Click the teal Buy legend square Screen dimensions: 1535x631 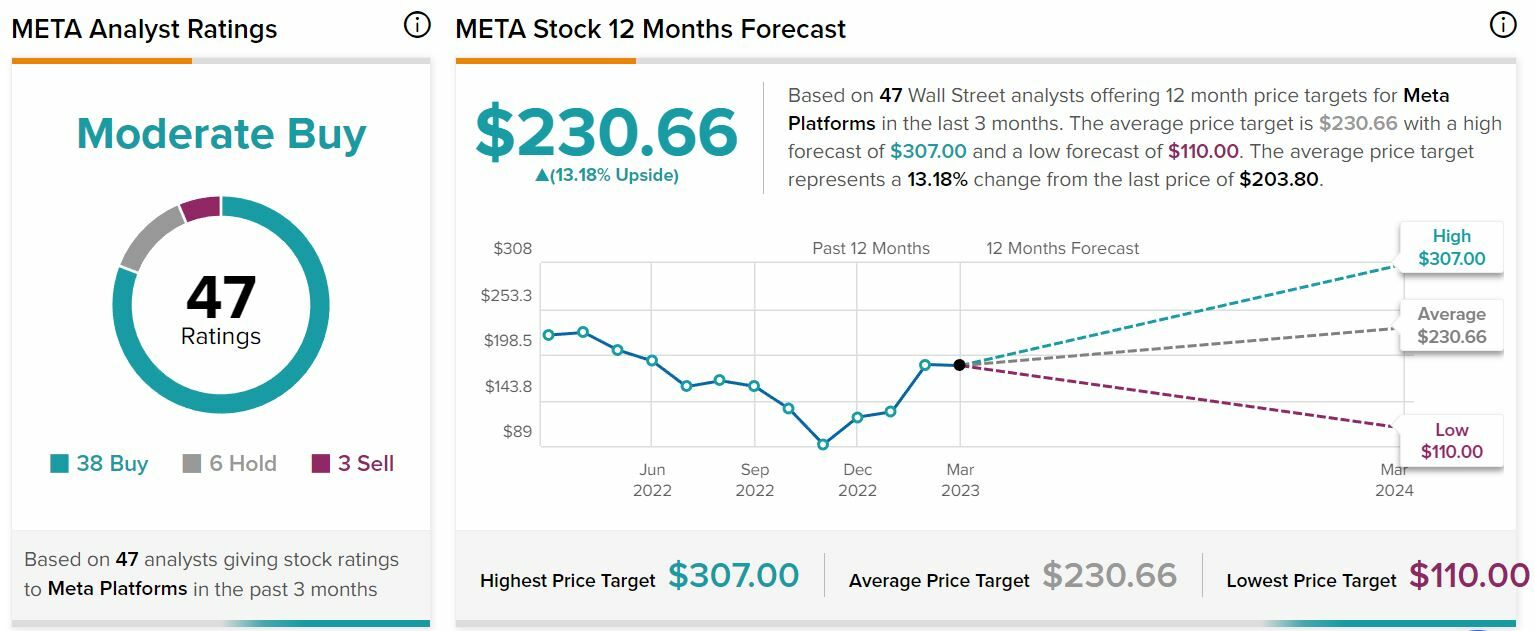[60, 464]
